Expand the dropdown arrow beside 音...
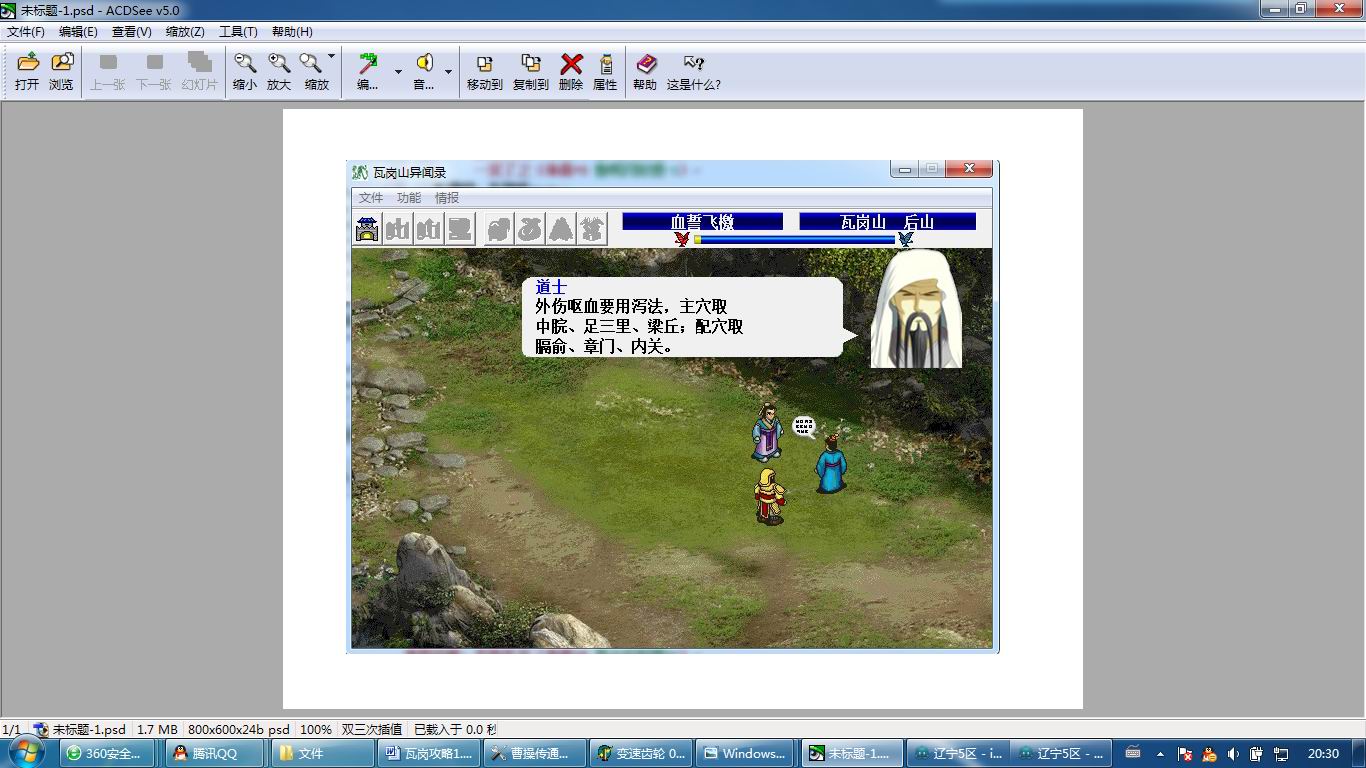This screenshot has height=768, width=1366. coord(448,72)
